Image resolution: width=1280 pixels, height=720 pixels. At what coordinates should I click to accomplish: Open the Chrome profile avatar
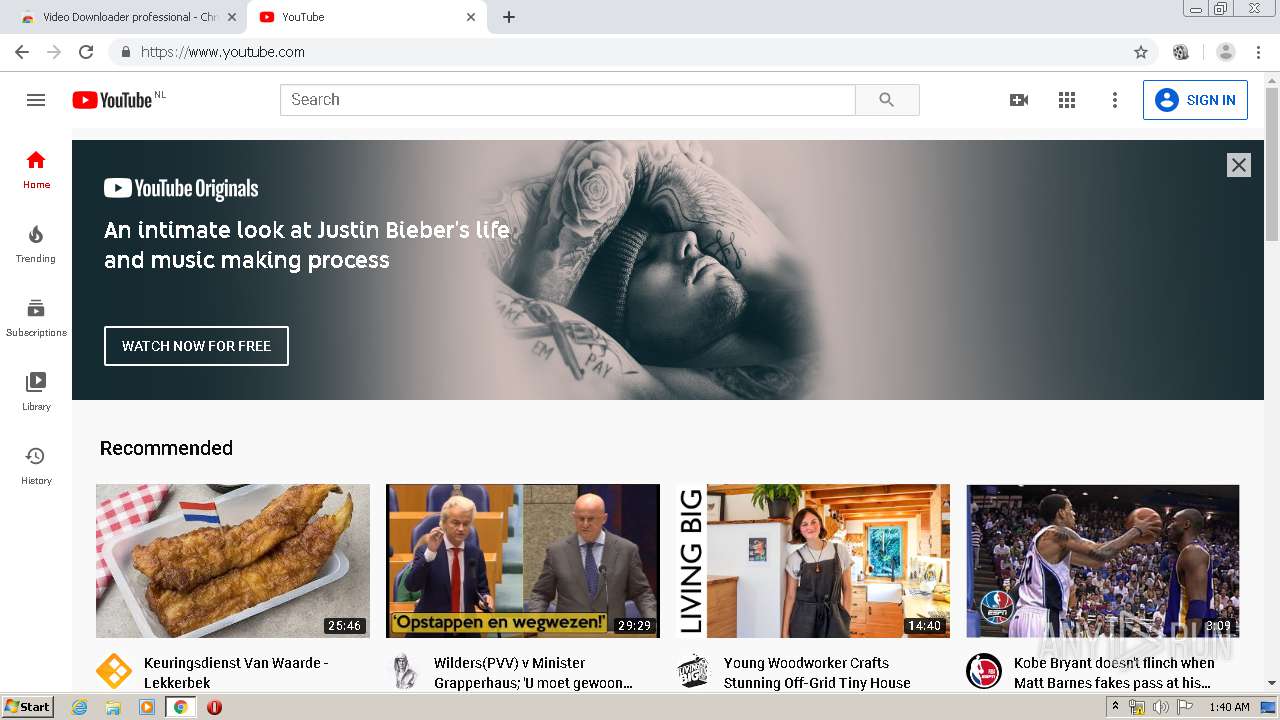pyautogui.click(x=1226, y=52)
